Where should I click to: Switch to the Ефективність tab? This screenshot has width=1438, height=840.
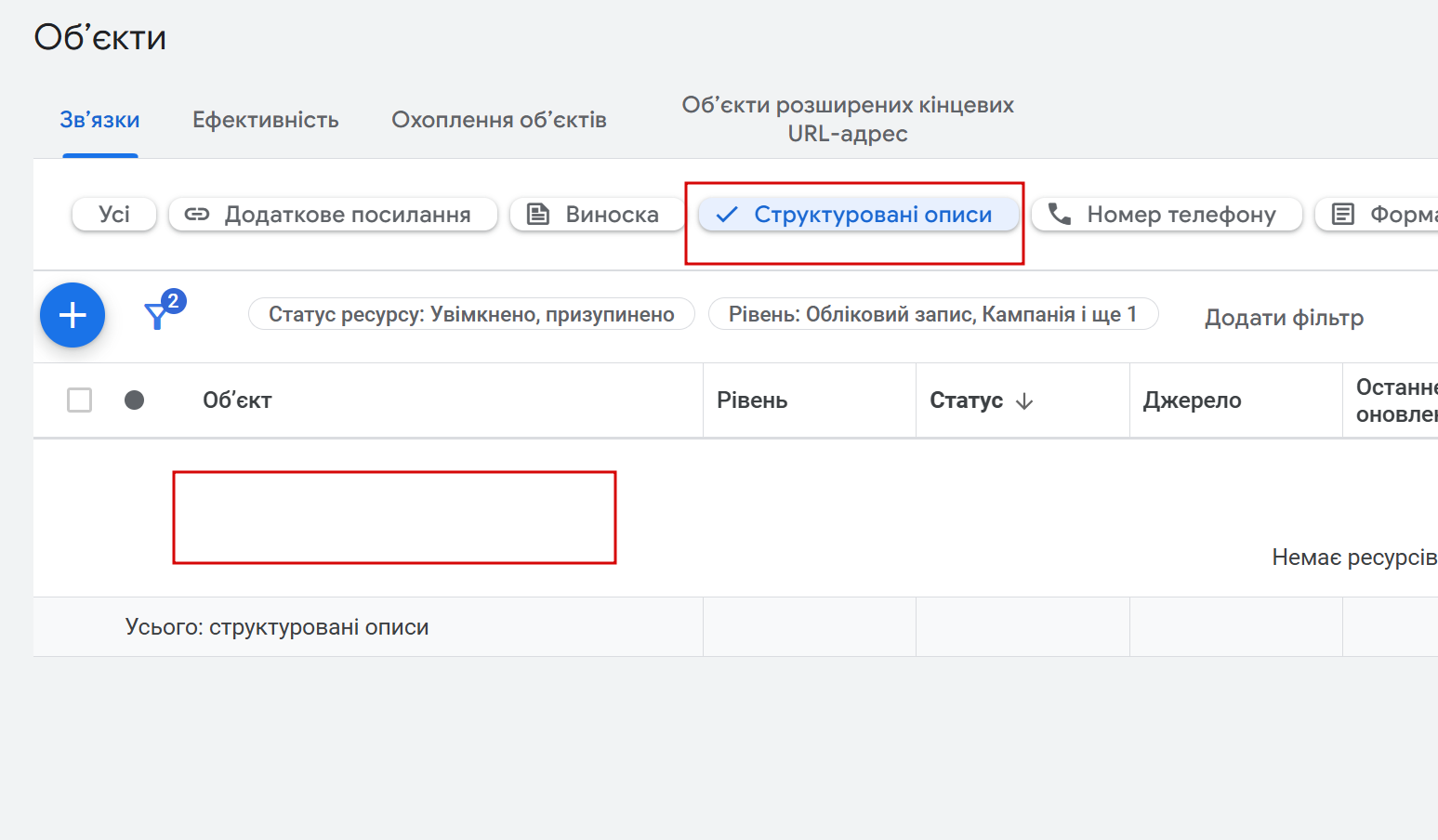[266, 120]
